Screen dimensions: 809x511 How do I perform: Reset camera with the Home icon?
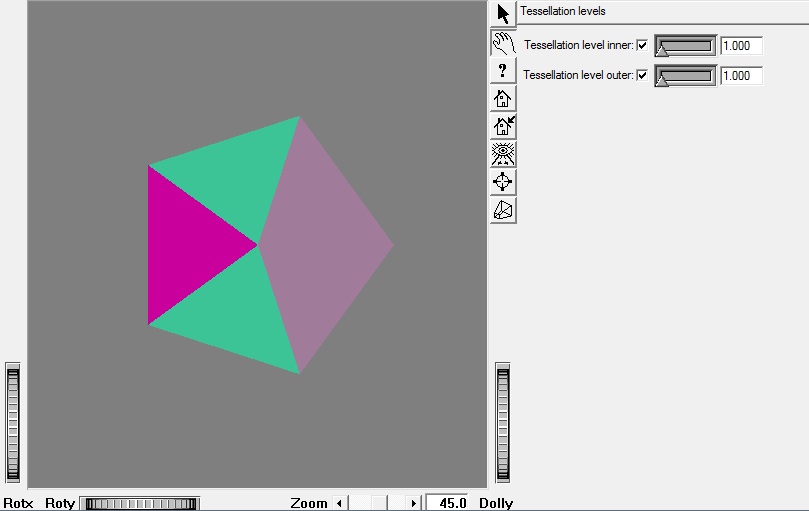click(x=503, y=98)
